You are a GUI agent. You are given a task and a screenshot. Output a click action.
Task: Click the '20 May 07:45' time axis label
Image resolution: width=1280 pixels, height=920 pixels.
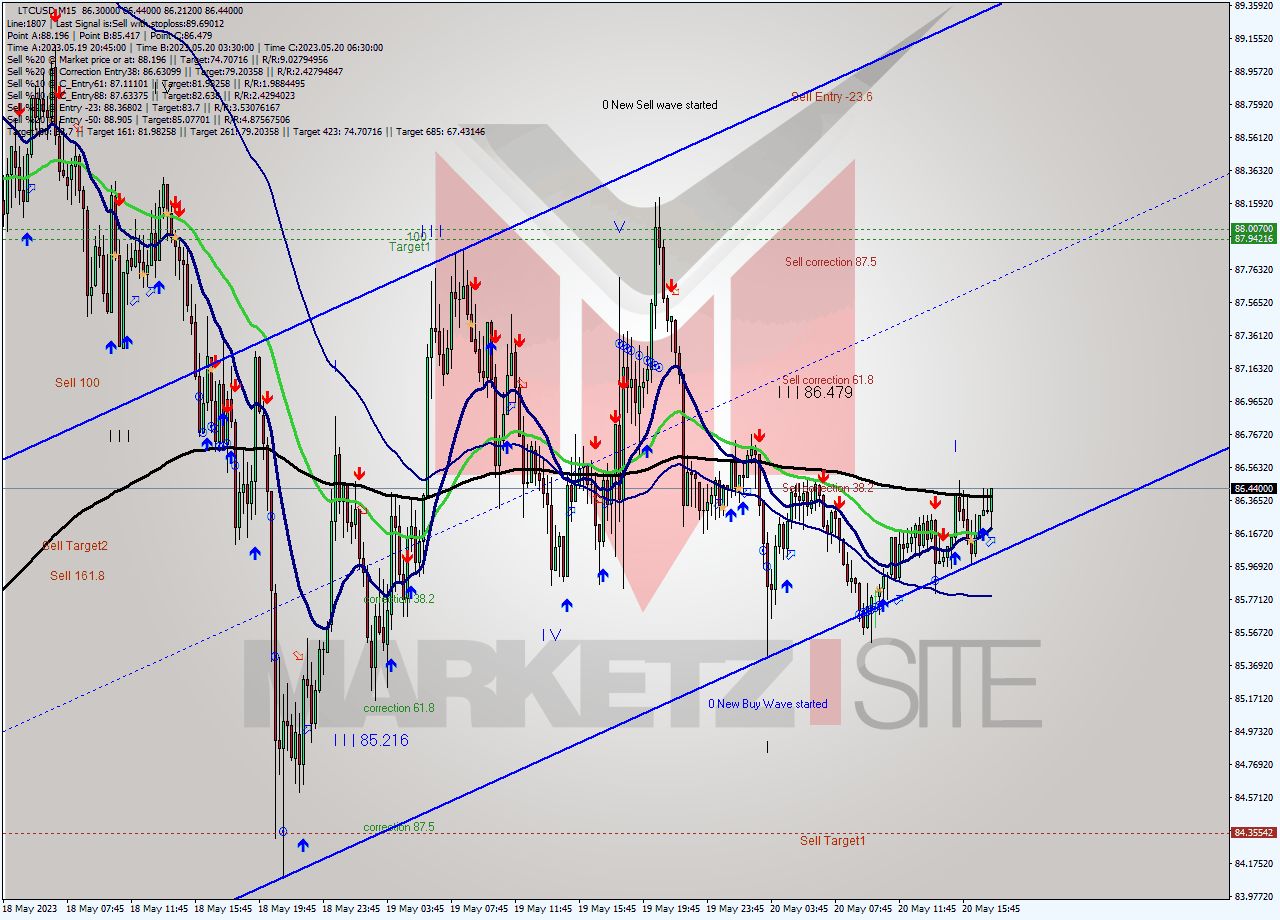pos(863,909)
